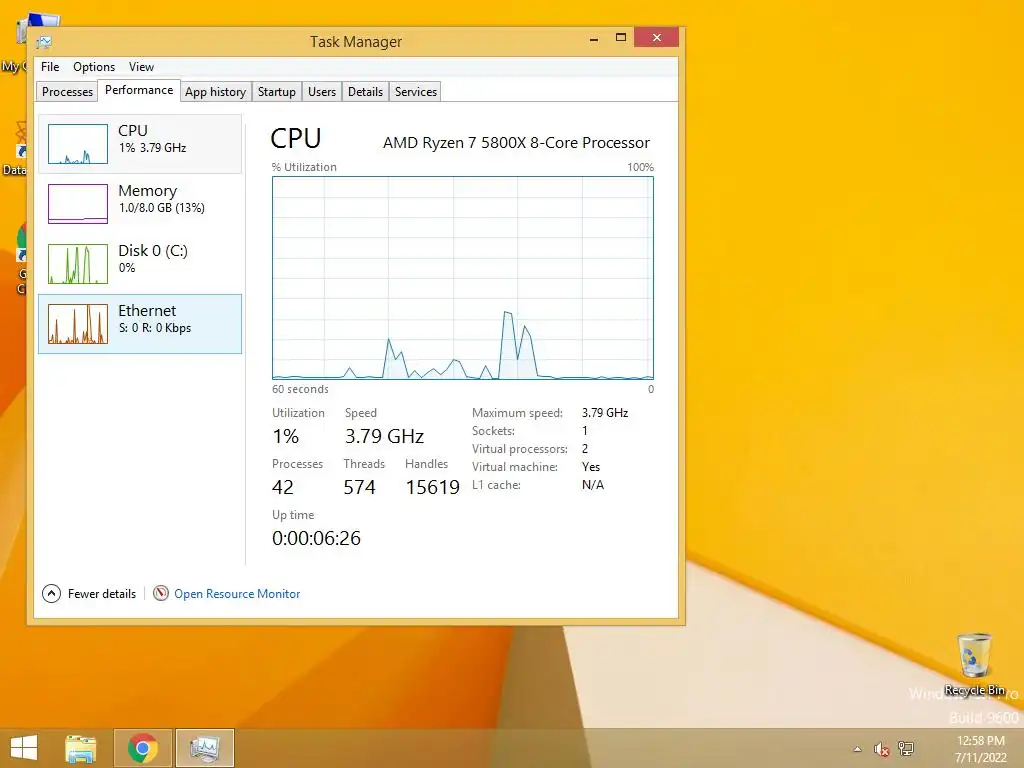Click the Virtual processors value 2
Image resolution: width=1024 pixels, height=768 pixels.
point(584,449)
